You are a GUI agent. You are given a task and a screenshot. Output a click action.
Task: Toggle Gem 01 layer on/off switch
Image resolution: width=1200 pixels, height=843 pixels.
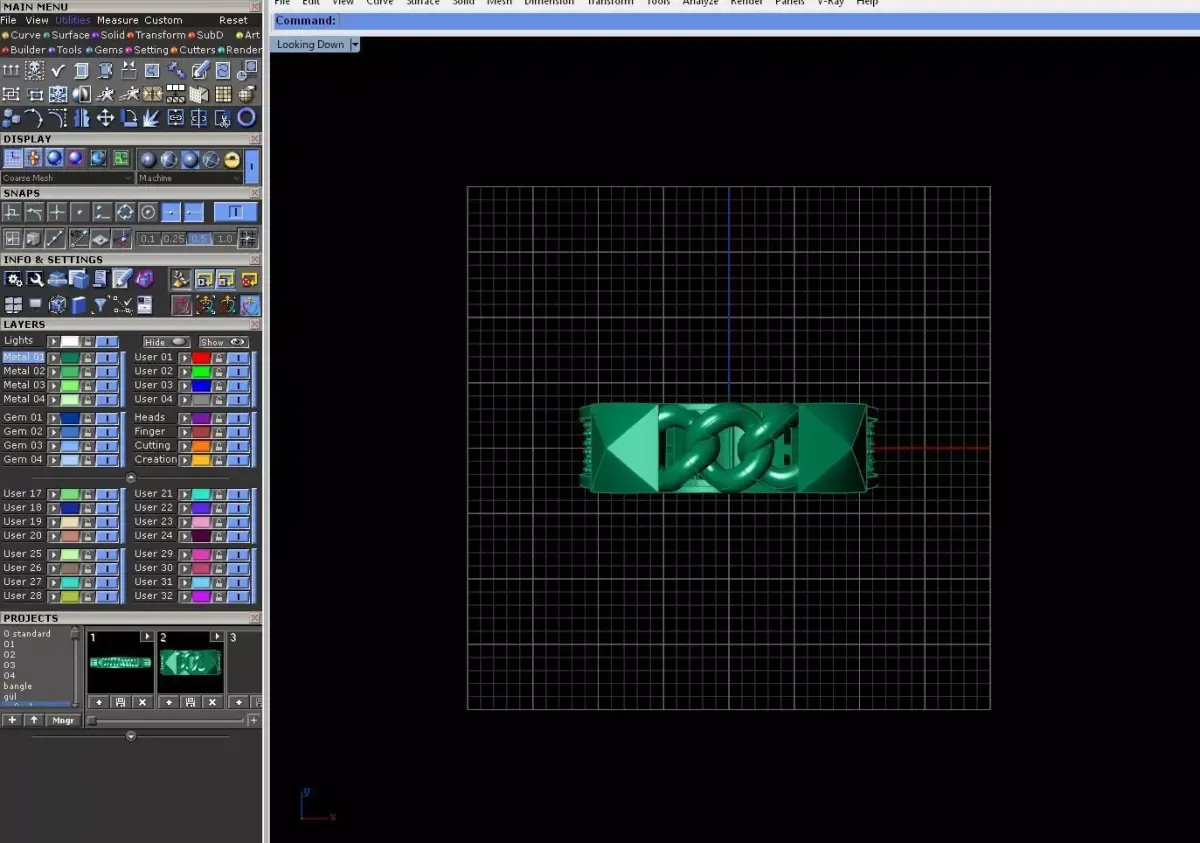tap(107, 418)
